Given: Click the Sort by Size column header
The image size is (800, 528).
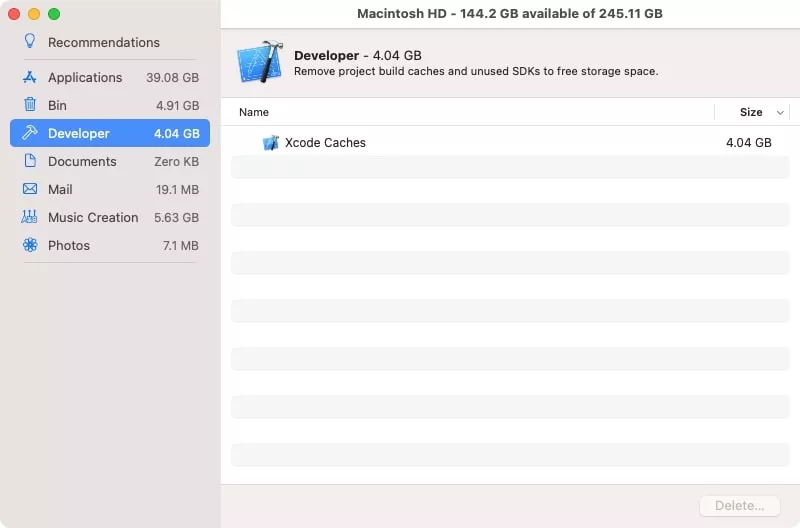Looking at the screenshot, I should tap(750, 112).
